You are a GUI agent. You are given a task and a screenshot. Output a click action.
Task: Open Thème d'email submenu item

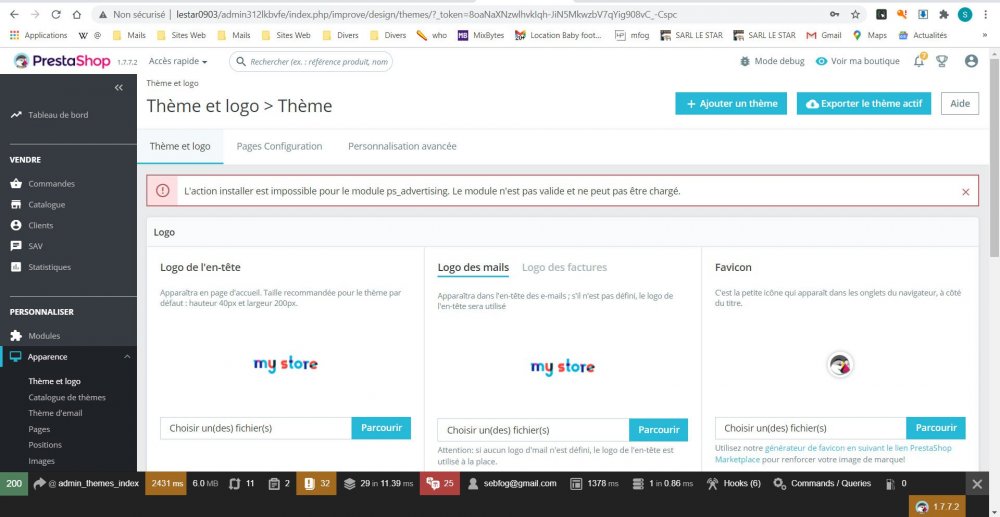coord(55,413)
